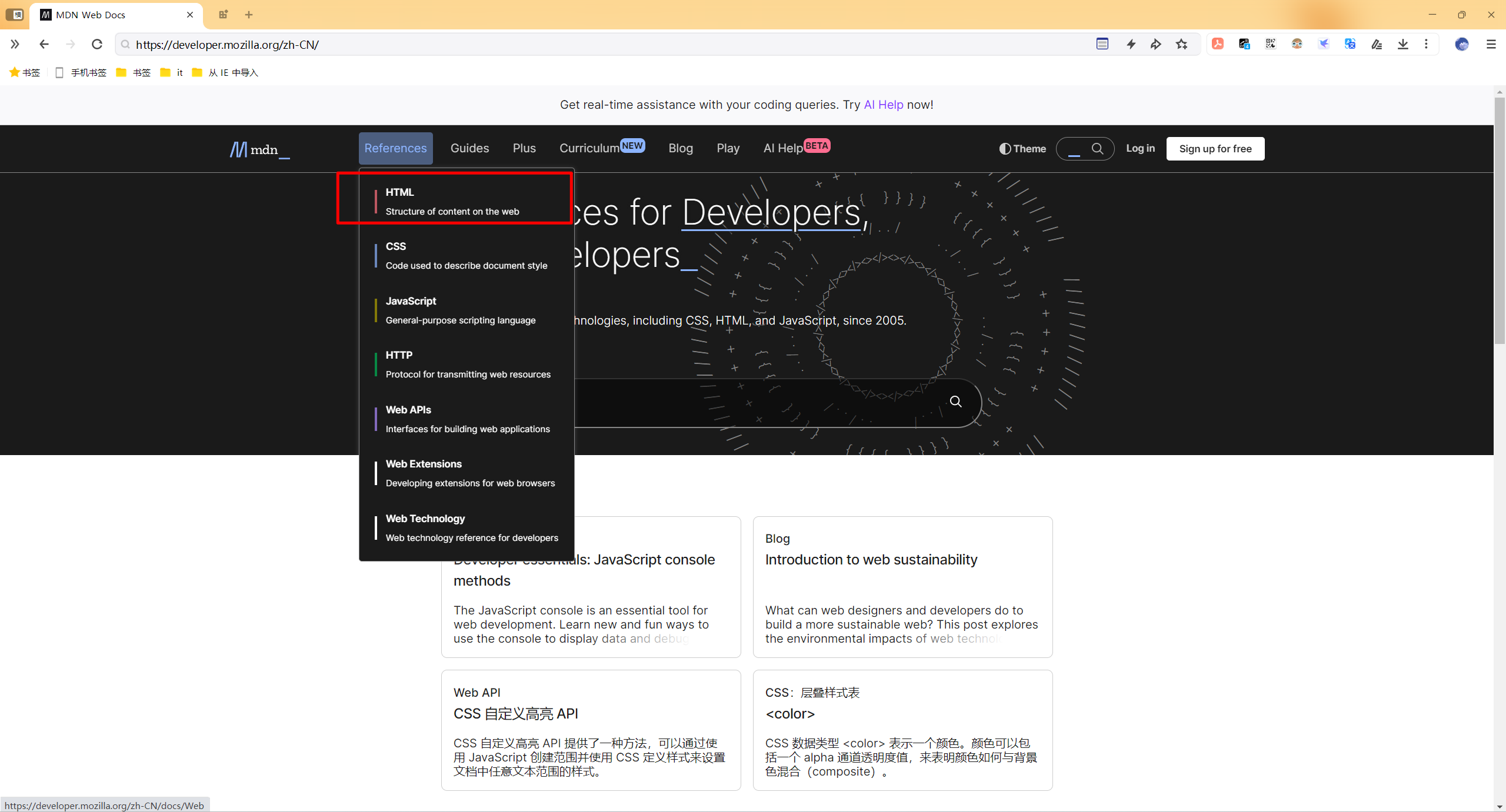Open the 书签 bookmark folder
The image size is (1506, 812).
pos(134,72)
